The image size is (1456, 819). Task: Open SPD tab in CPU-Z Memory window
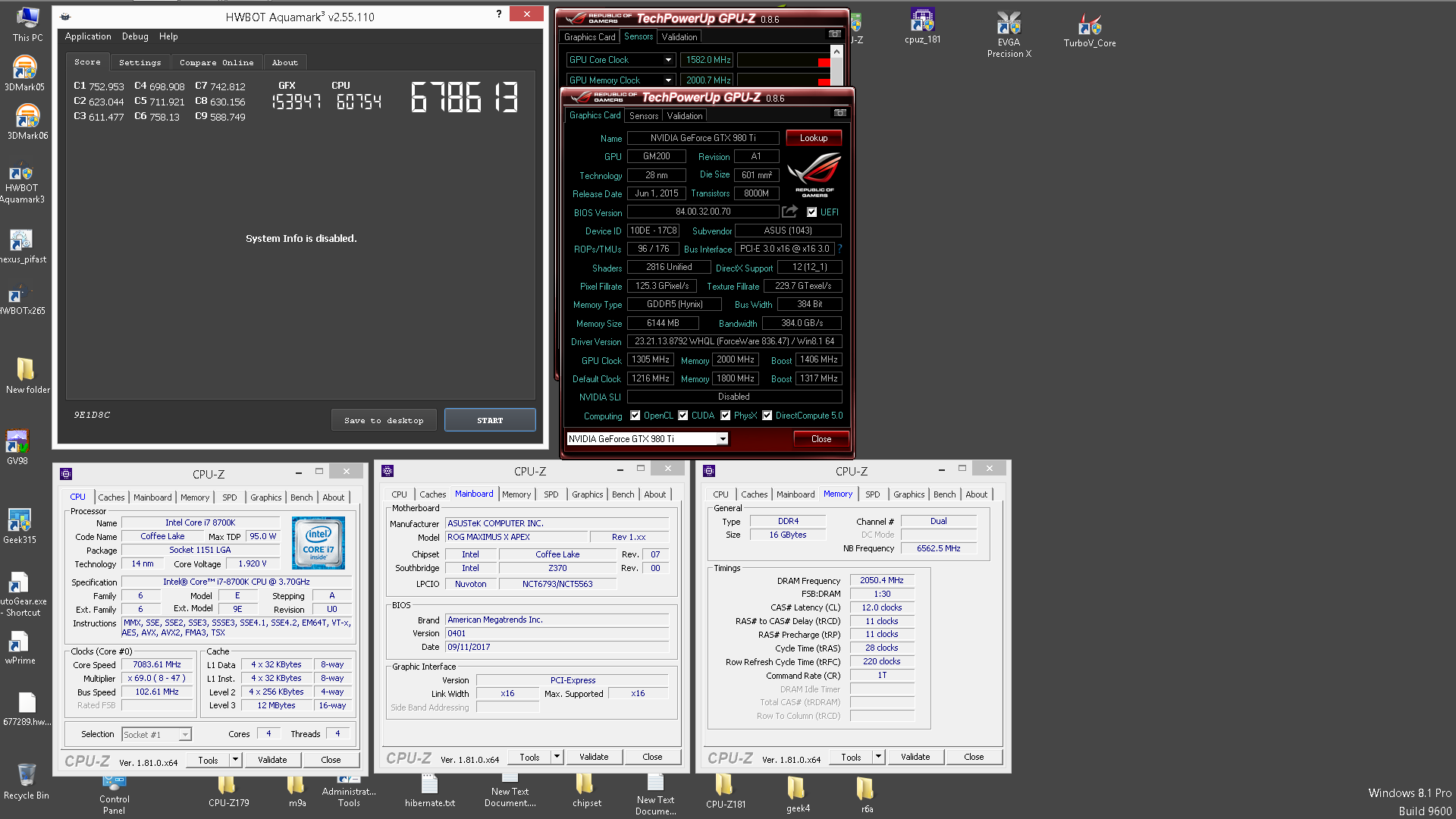873,494
